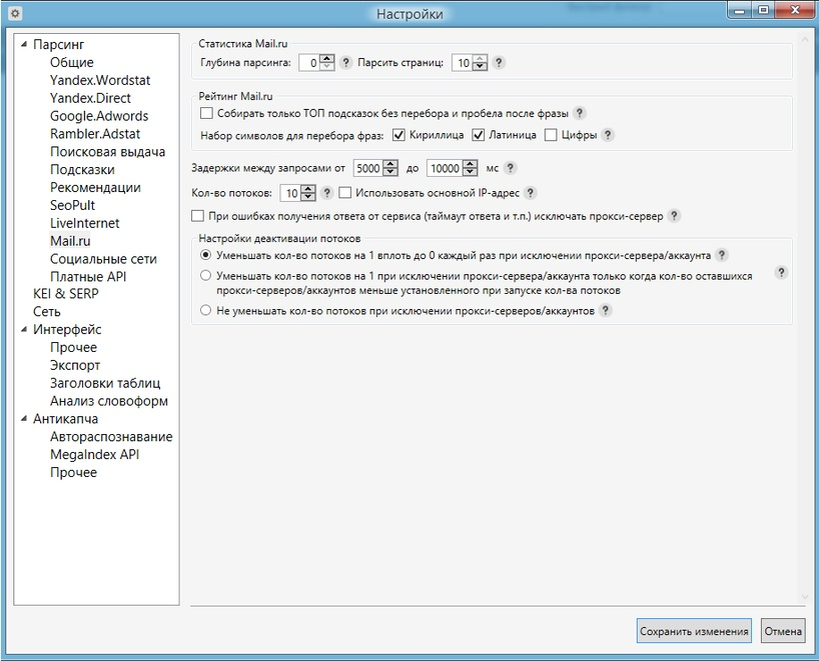The width and height of the screenshot is (819, 661).
Task: Collapse the Антикапча tree node
Action: pos(24,419)
